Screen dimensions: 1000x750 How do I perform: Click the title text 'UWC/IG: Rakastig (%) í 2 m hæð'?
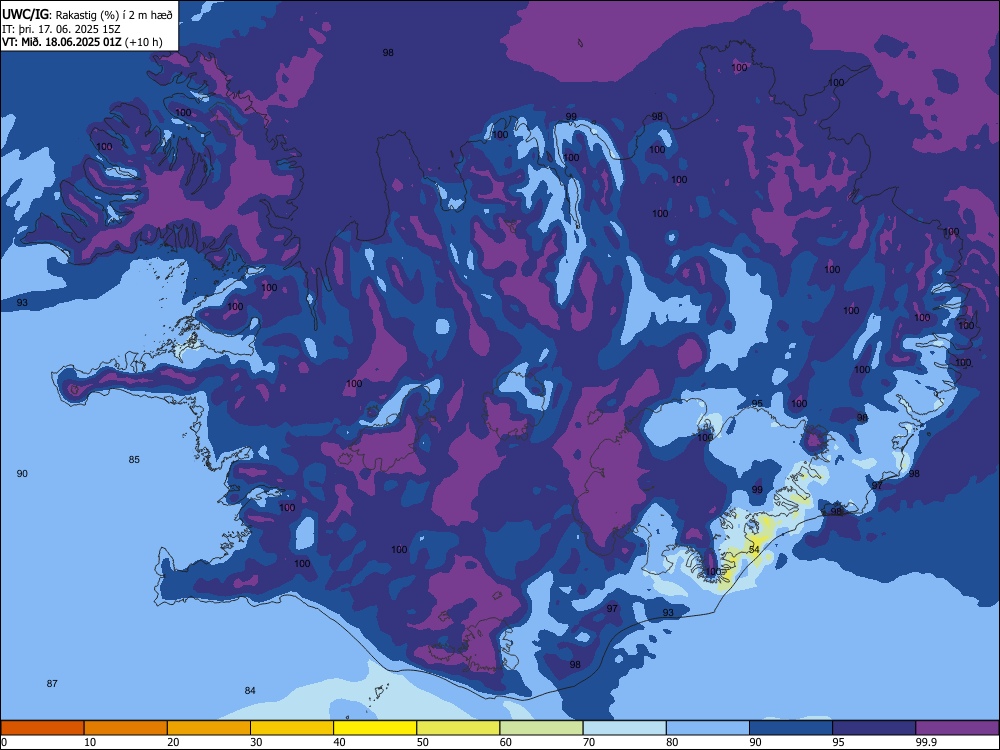click(87, 15)
